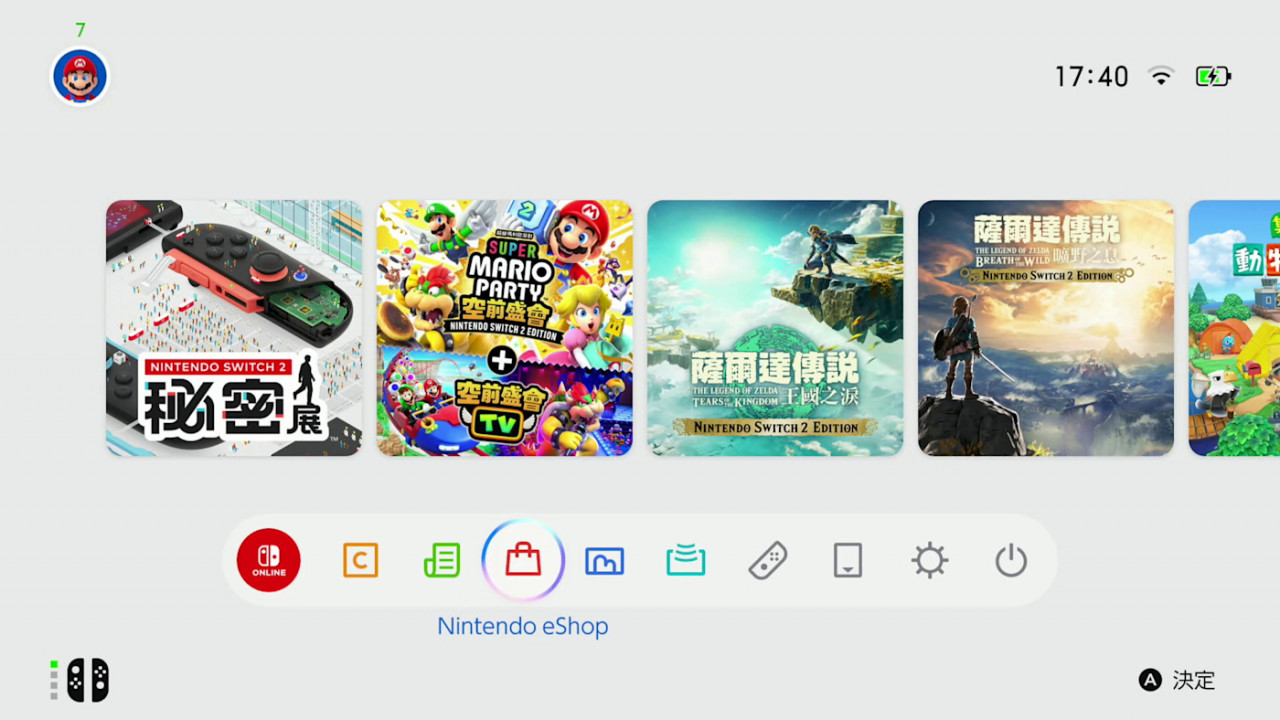Open the Virtual Game Cards icon

848,560
